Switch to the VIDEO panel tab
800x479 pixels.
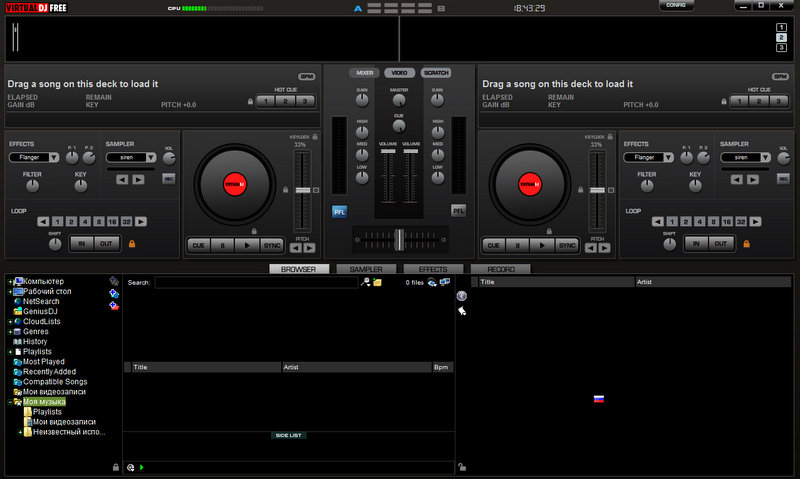coord(399,73)
